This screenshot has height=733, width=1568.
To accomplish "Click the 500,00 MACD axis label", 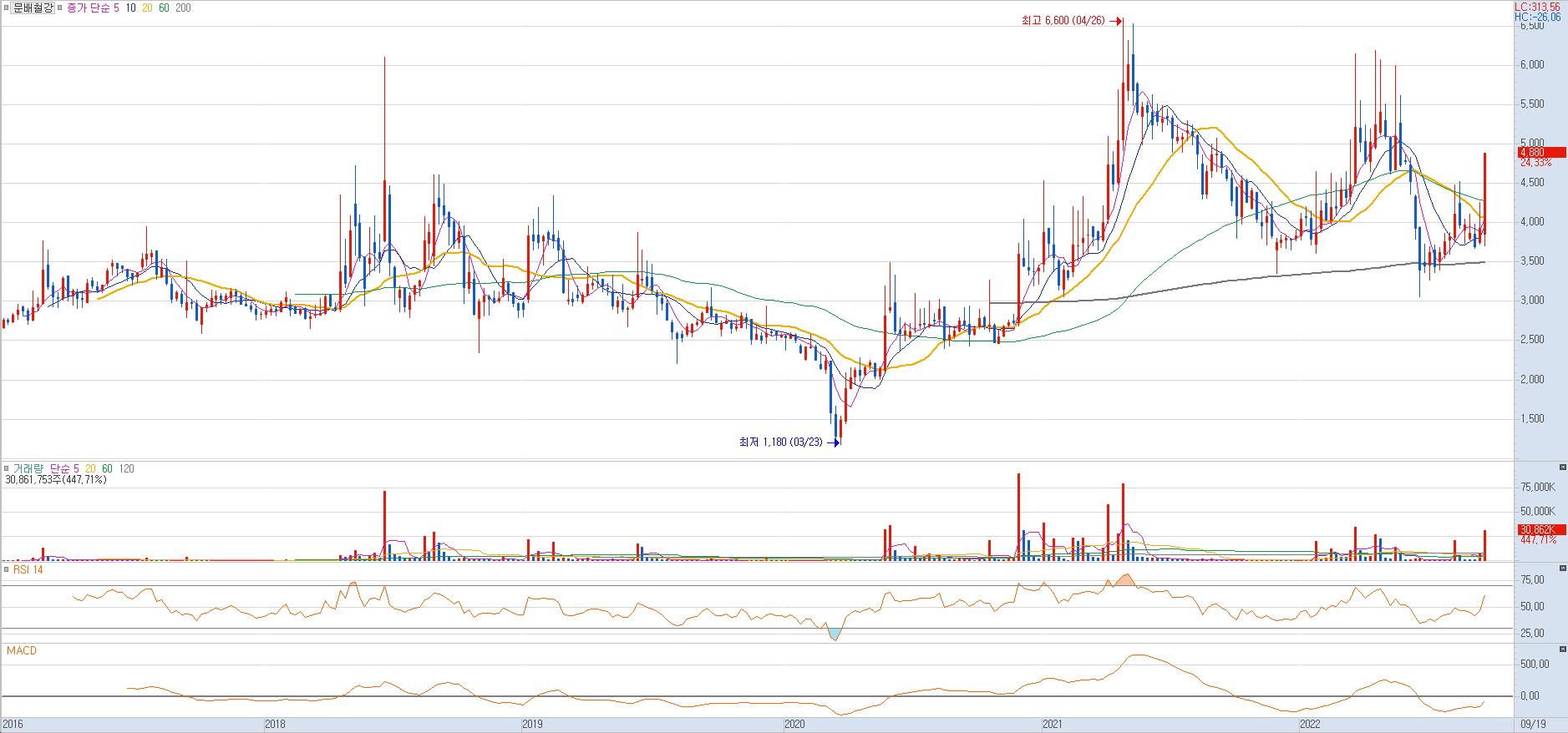I will coord(1535,665).
